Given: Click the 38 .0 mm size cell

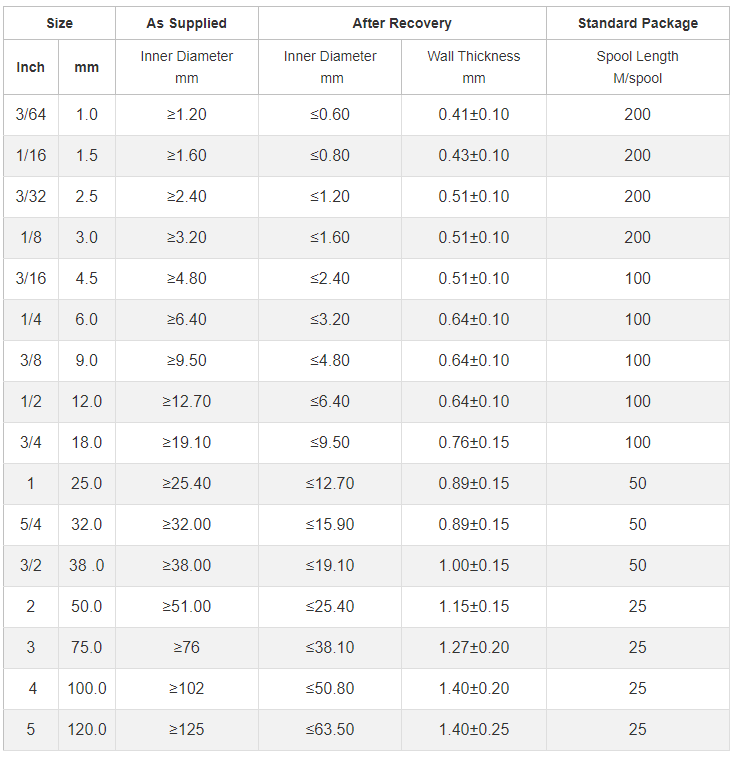Looking at the screenshot, I should tap(87, 566).
